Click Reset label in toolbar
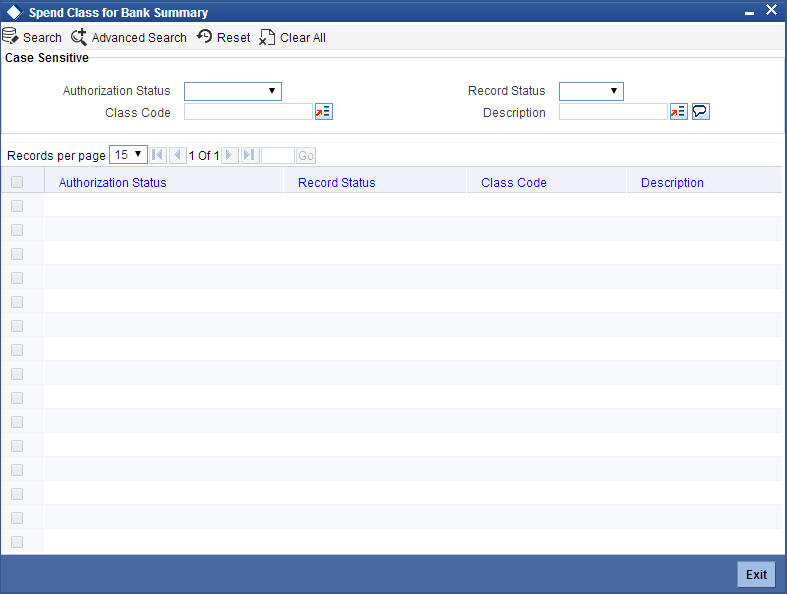The width and height of the screenshot is (787, 594). pos(233,38)
